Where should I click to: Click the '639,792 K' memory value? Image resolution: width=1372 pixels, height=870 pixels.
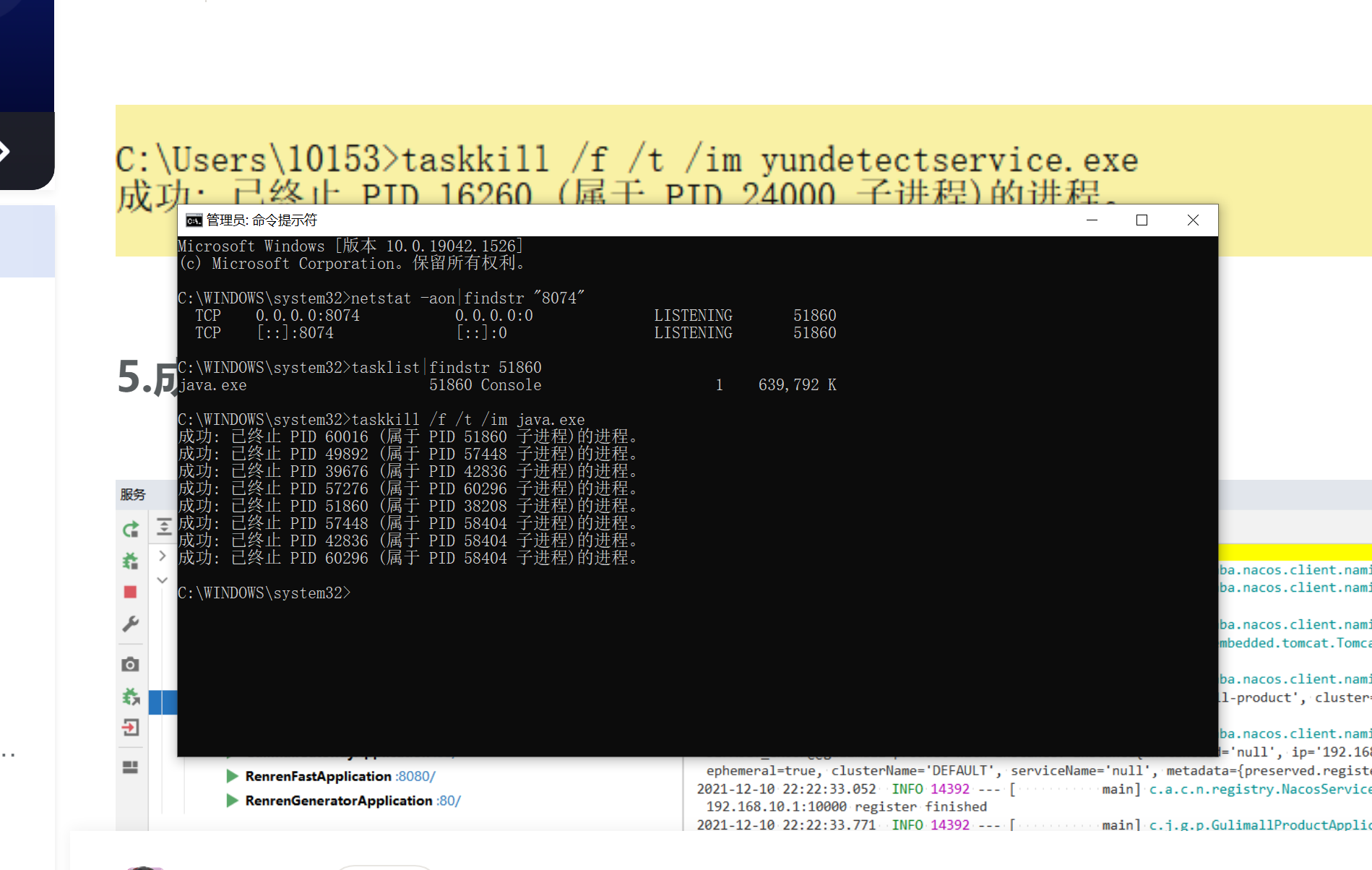tap(798, 385)
